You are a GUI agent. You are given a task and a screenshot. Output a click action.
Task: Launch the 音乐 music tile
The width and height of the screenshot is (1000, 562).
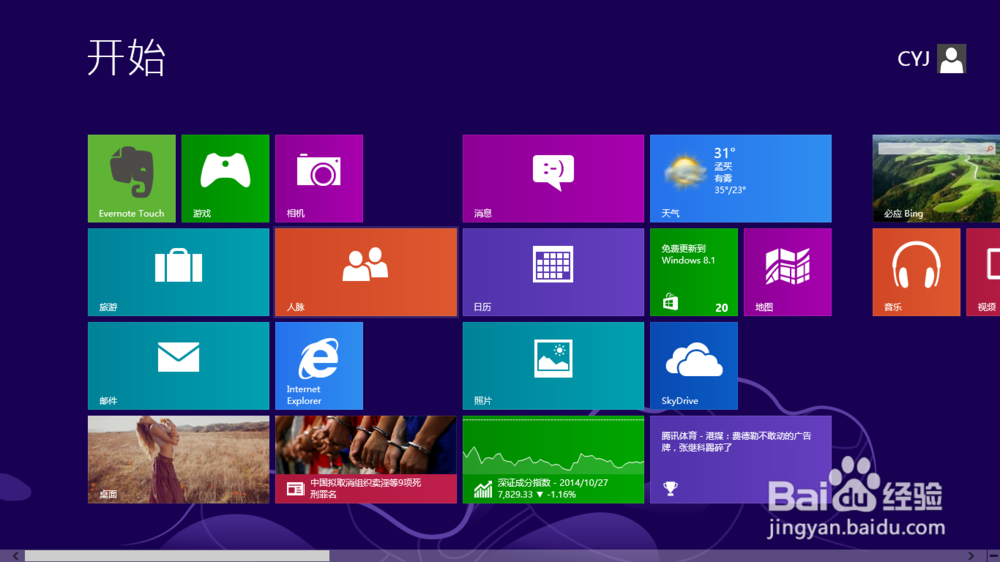pos(916,272)
